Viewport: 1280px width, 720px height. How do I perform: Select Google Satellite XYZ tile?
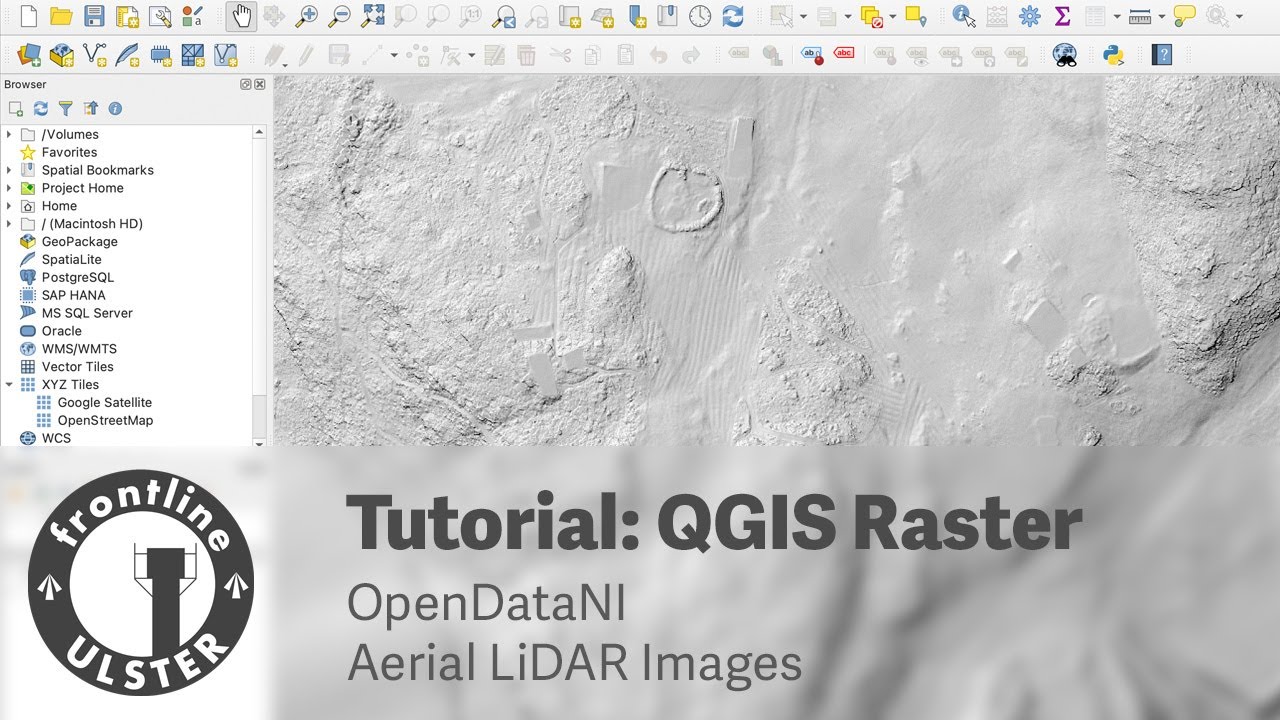coord(104,402)
